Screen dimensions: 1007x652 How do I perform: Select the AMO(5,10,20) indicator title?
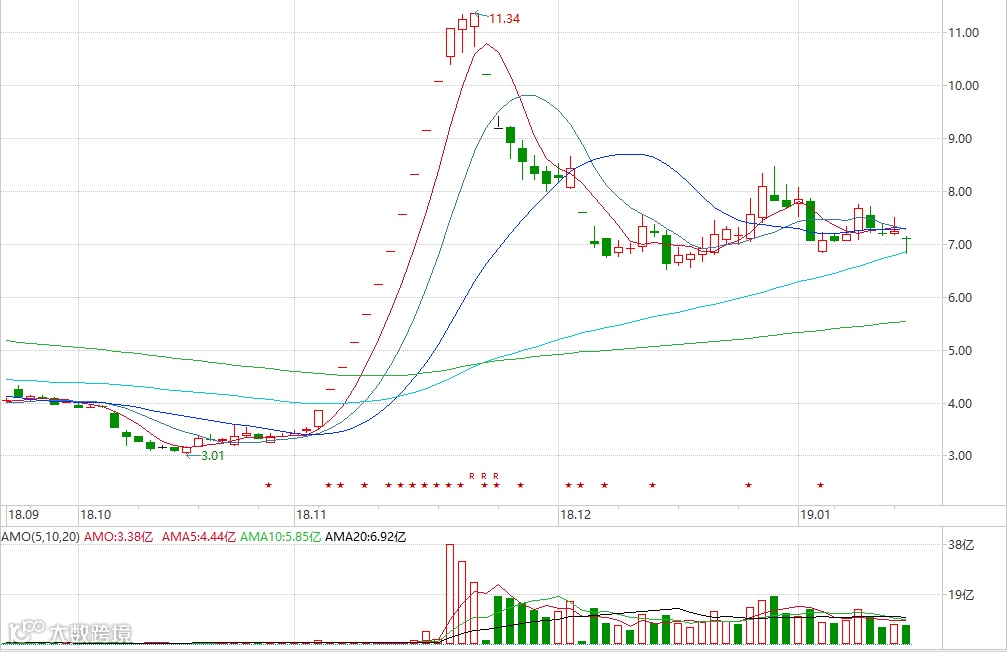(40, 536)
